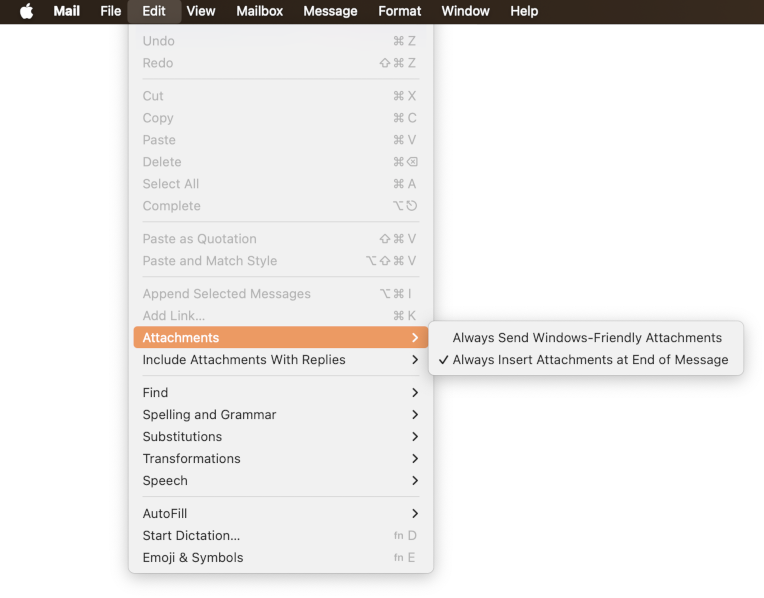Enable Always Send Windows-Friendly Attachments
The height and width of the screenshot is (598, 764).
click(x=586, y=337)
